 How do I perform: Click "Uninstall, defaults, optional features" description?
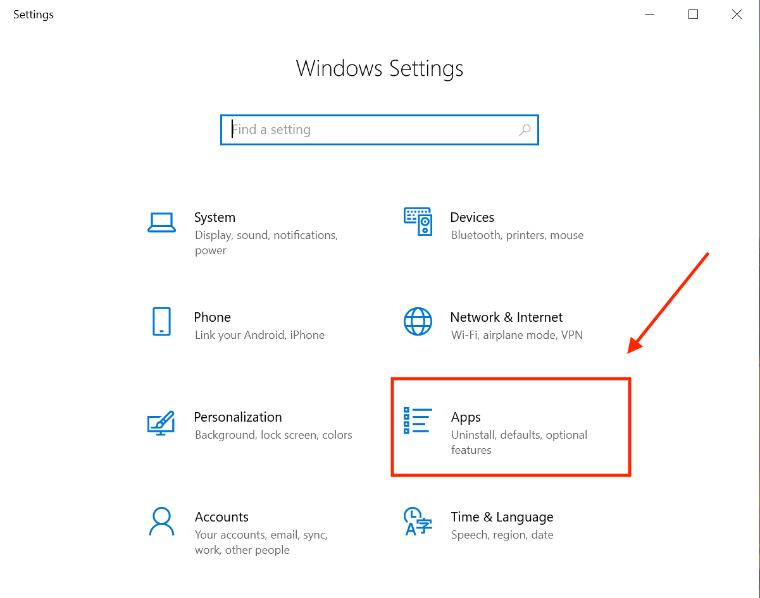coord(519,442)
